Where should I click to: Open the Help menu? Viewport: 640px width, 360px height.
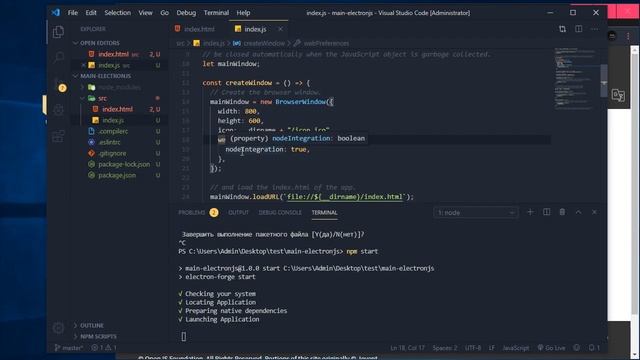coord(243,13)
